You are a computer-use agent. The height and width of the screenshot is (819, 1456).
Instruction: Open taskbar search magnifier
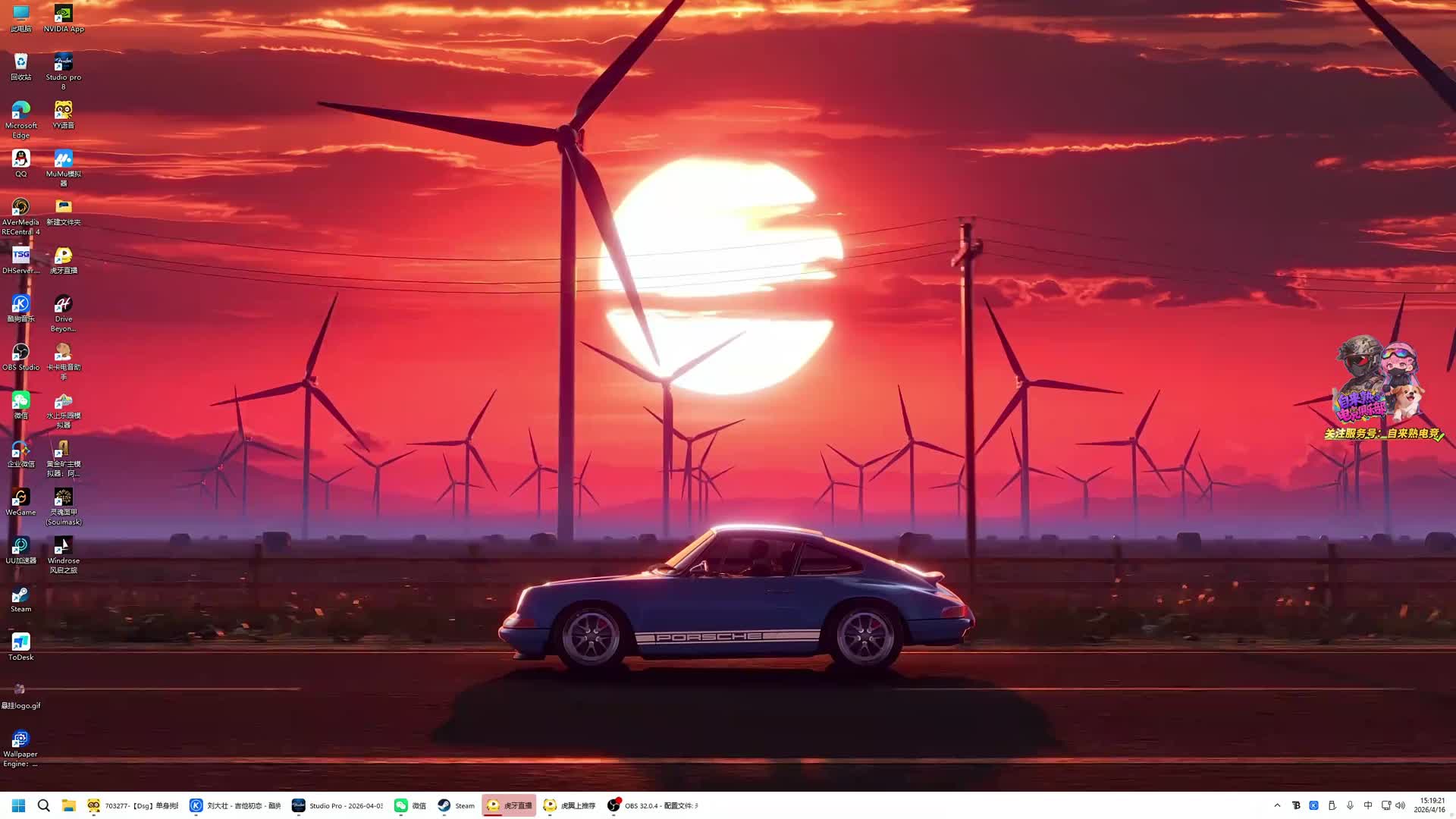pyautogui.click(x=43, y=805)
